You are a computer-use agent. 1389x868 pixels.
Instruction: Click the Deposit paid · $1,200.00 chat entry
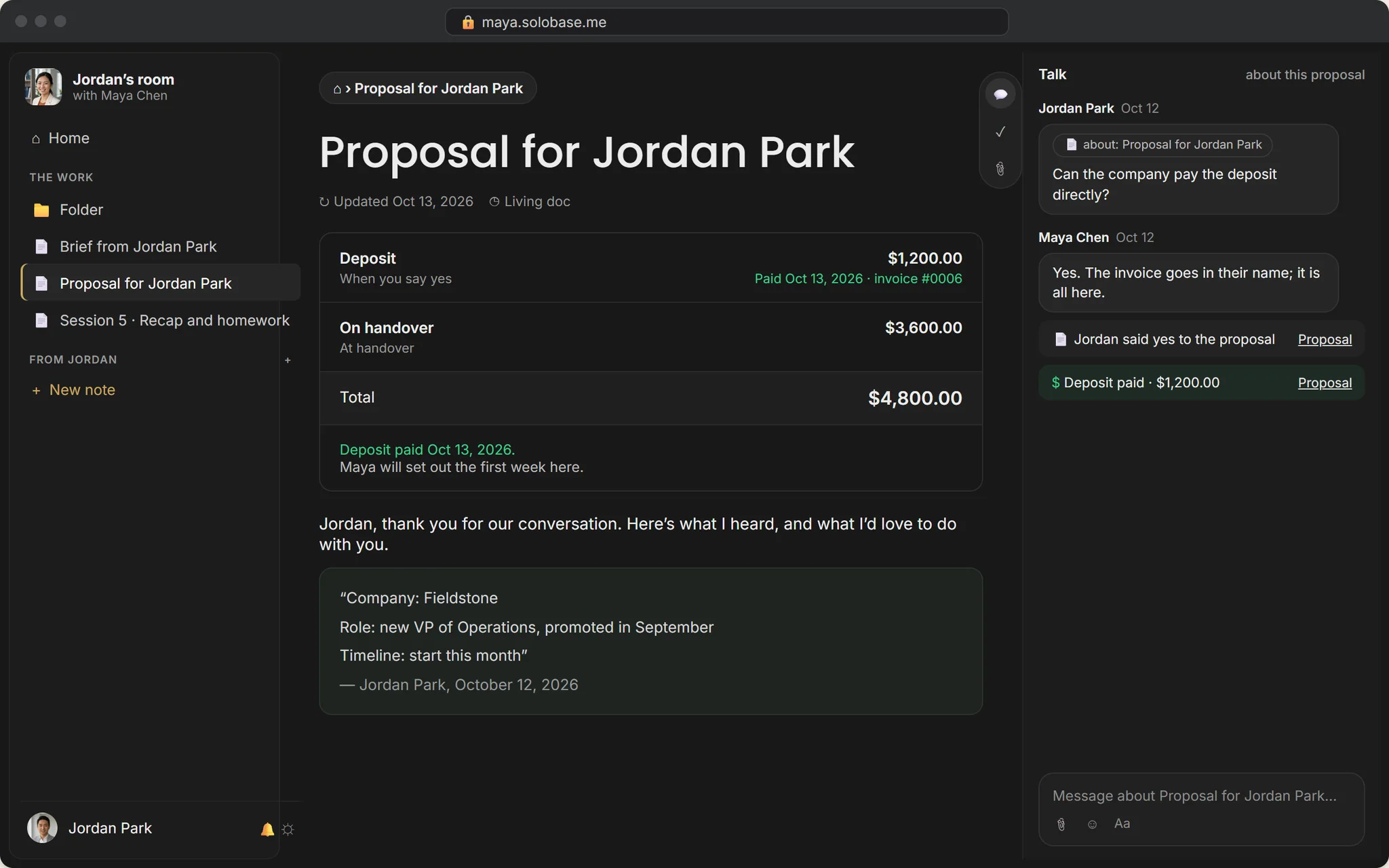pos(1201,383)
